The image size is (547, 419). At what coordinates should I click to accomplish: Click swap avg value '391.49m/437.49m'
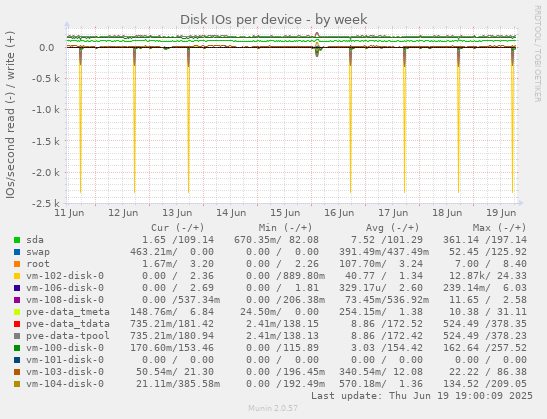[384, 252]
